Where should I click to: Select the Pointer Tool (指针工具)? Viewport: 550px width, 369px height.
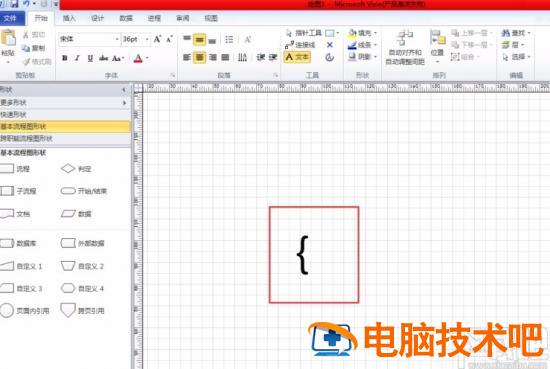304,33
